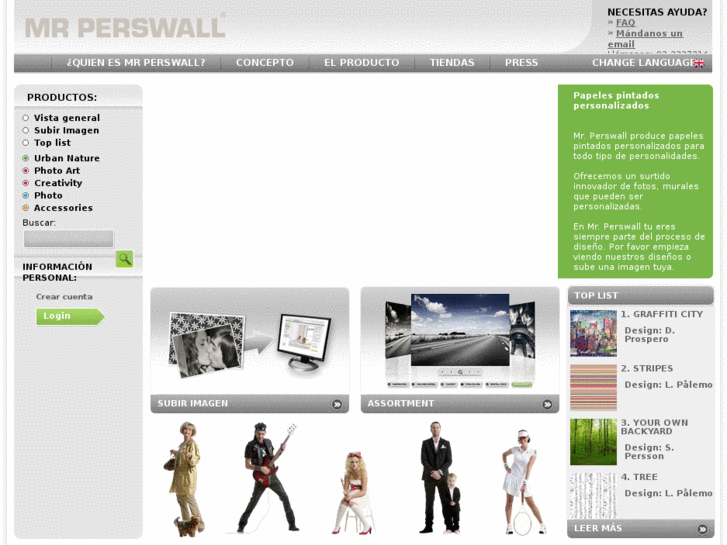Click the woman with small dog figure
Viewport: 727px width, 545px height.
click(185, 479)
